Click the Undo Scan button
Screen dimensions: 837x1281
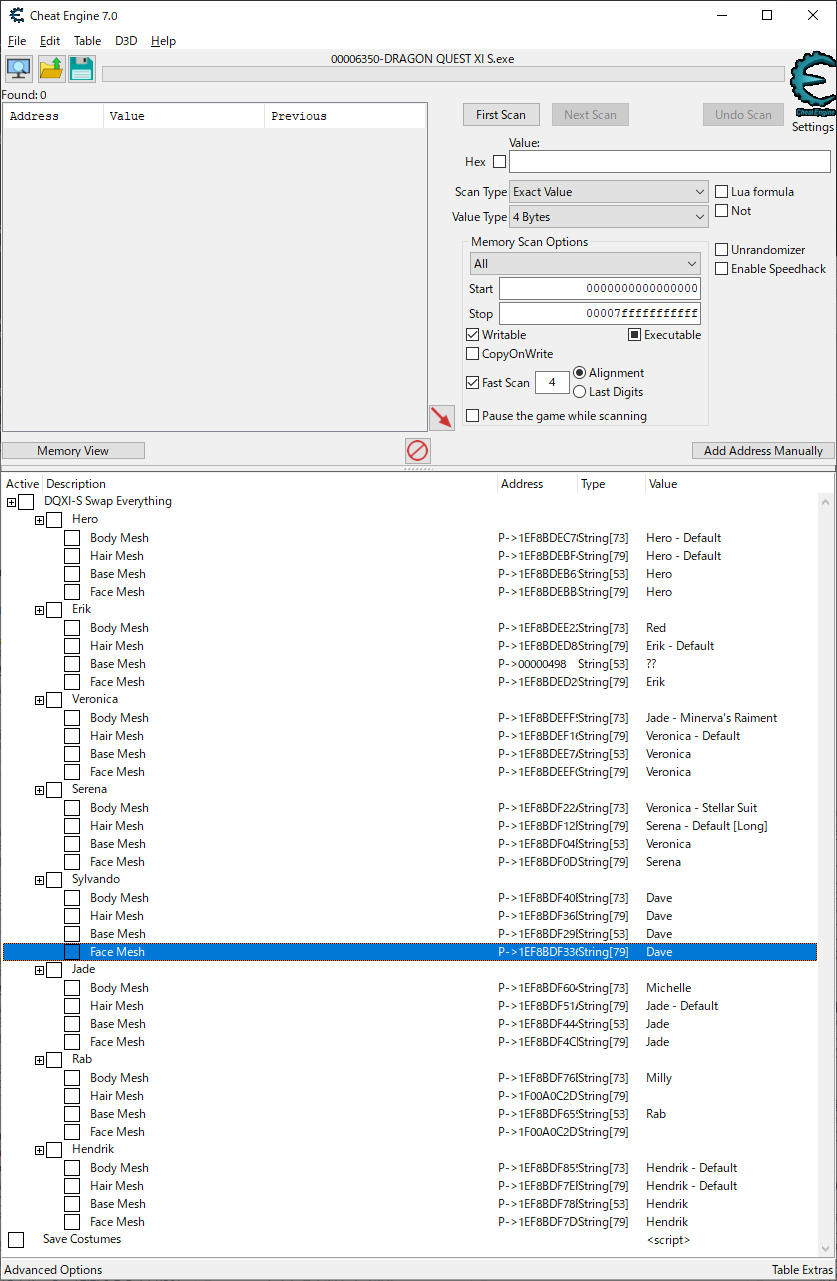(743, 115)
